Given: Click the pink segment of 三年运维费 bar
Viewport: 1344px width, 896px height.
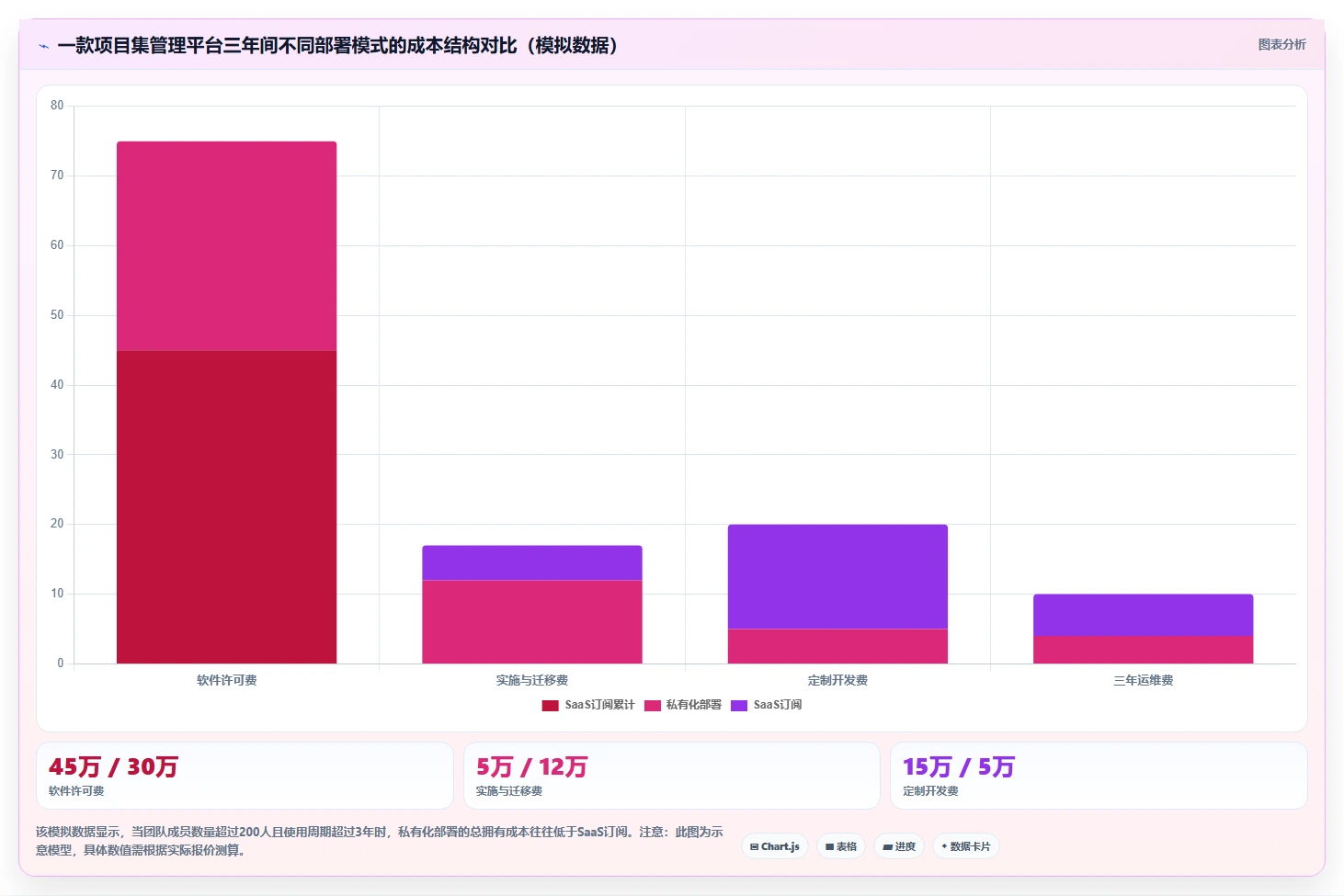Looking at the screenshot, I should click(1143, 650).
